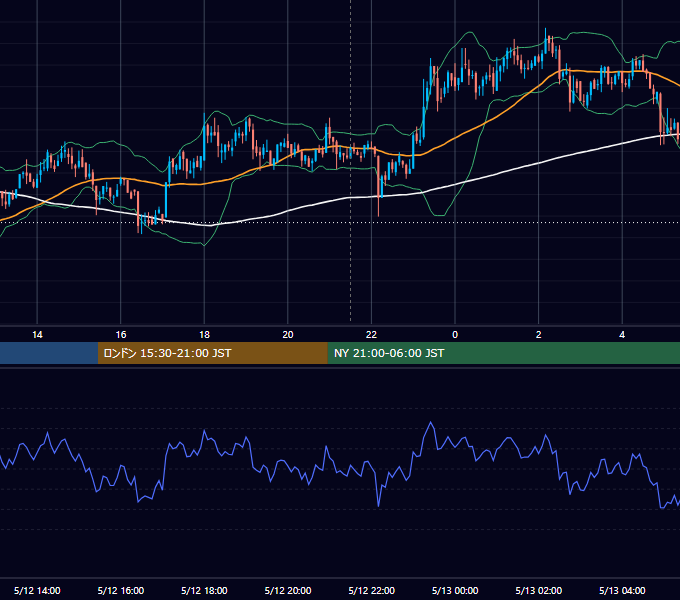Click the 5/12 20:00 label on the lower axis
Screen dimensions: 680x600
click(x=288, y=590)
